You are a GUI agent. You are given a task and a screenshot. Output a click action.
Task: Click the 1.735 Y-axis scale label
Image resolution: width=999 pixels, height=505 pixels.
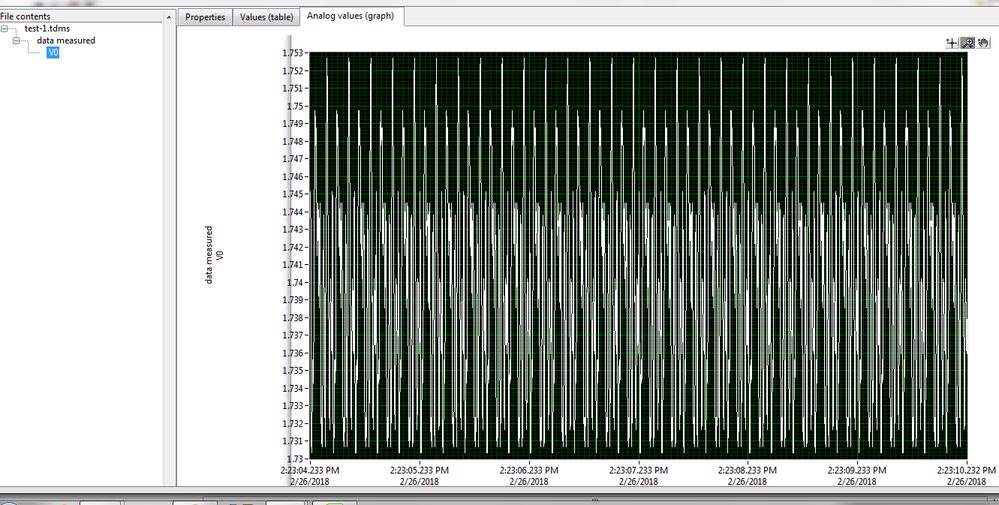coord(292,370)
